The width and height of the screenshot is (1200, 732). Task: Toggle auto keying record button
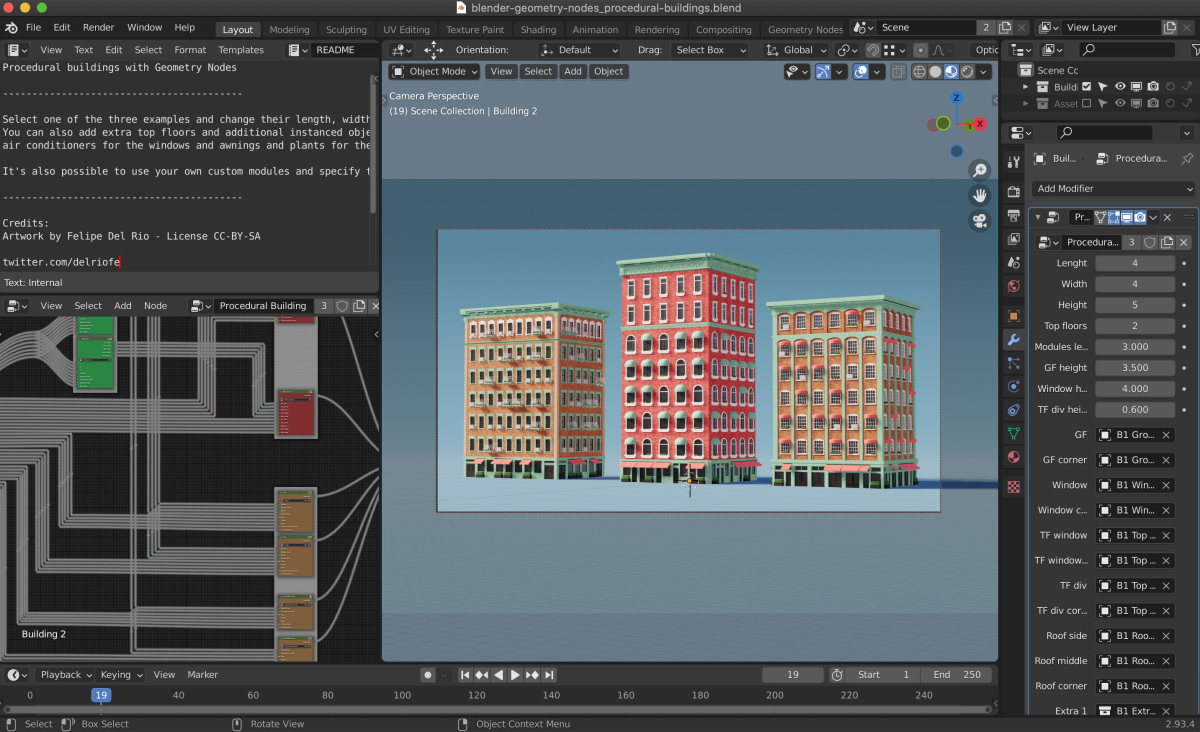click(x=428, y=675)
